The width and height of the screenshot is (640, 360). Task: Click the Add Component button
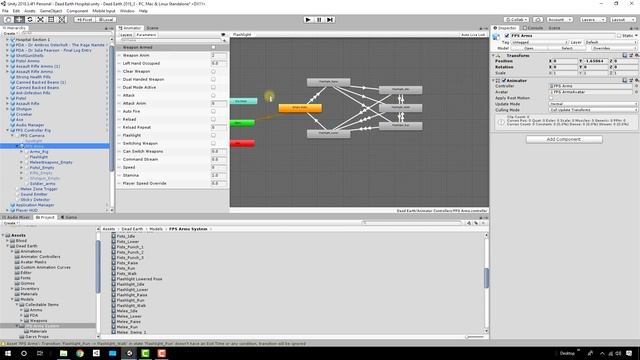(x=564, y=139)
